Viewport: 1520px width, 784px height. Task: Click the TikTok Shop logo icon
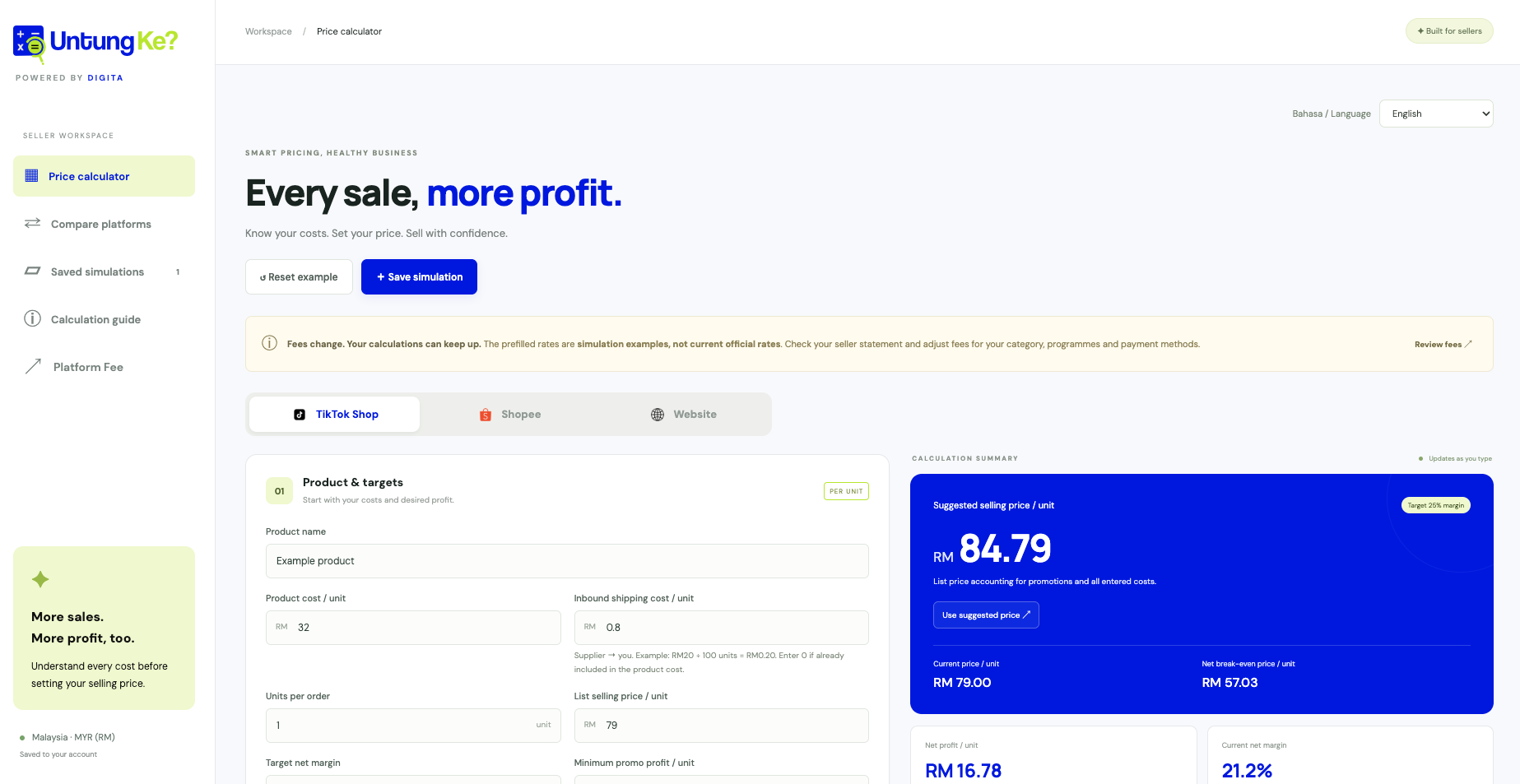[x=300, y=415]
